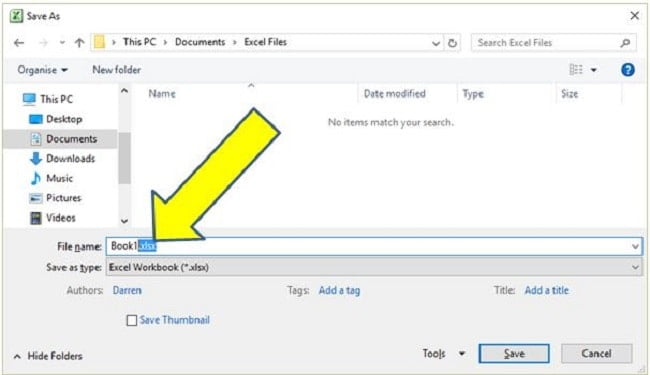
Task: Click Add a tag
Action: (339, 290)
